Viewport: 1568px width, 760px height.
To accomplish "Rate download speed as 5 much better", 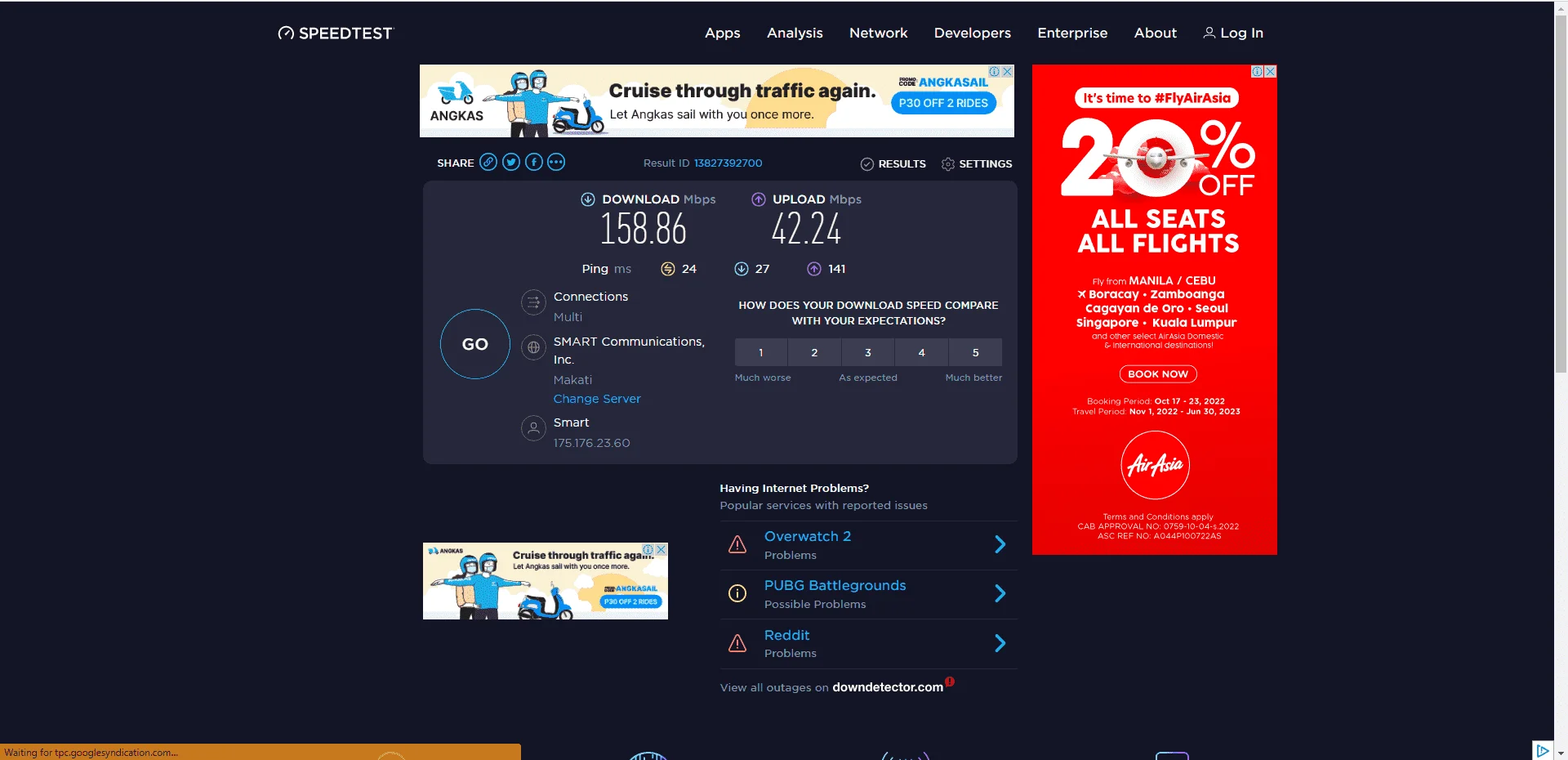I will click(975, 352).
